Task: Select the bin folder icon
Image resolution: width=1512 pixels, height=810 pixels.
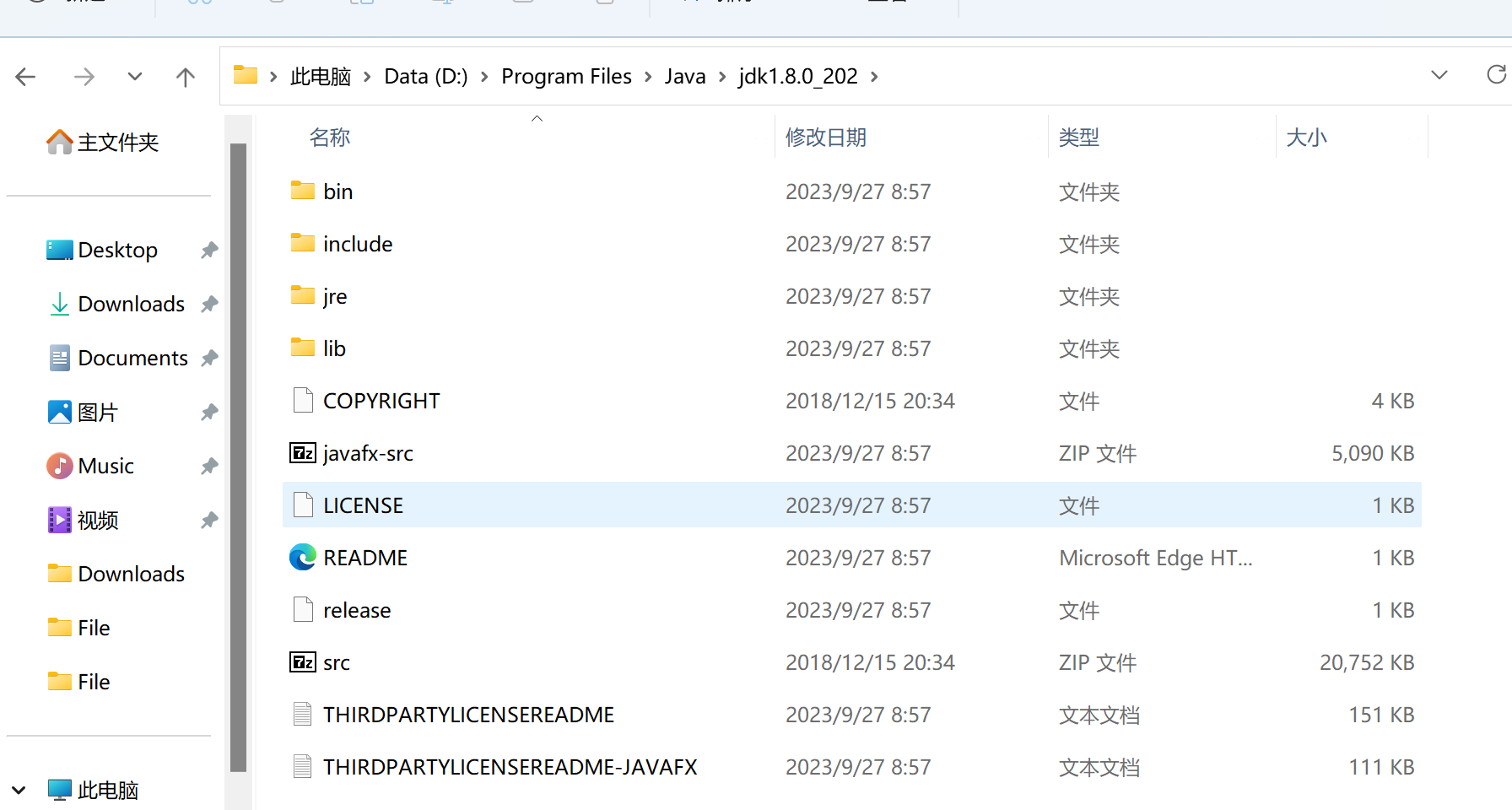Action: click(x=303, y=192)
